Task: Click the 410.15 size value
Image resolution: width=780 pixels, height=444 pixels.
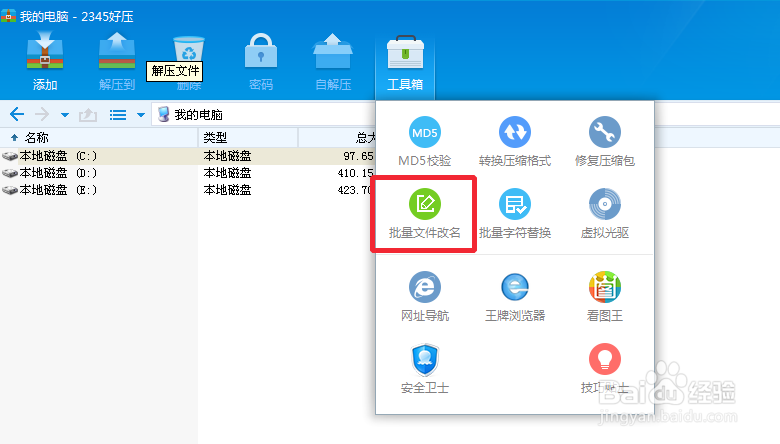Action: click(355, 173)
